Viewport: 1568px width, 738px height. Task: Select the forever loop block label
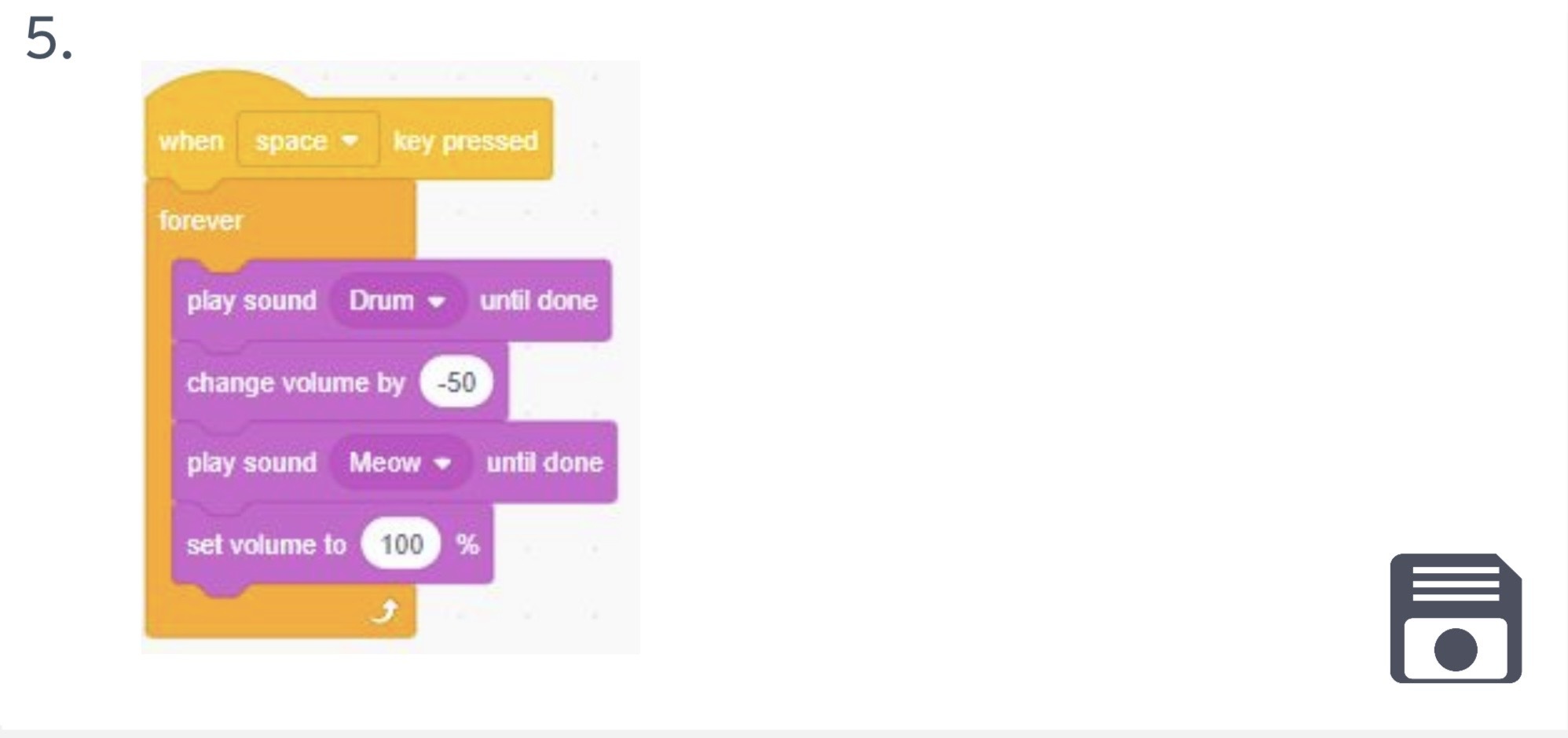pos(201,221)
